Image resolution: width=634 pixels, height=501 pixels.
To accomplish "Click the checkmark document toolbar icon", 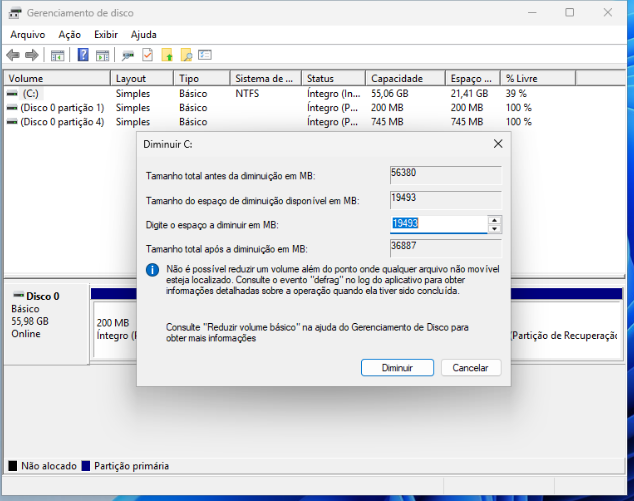I will 148,55.
